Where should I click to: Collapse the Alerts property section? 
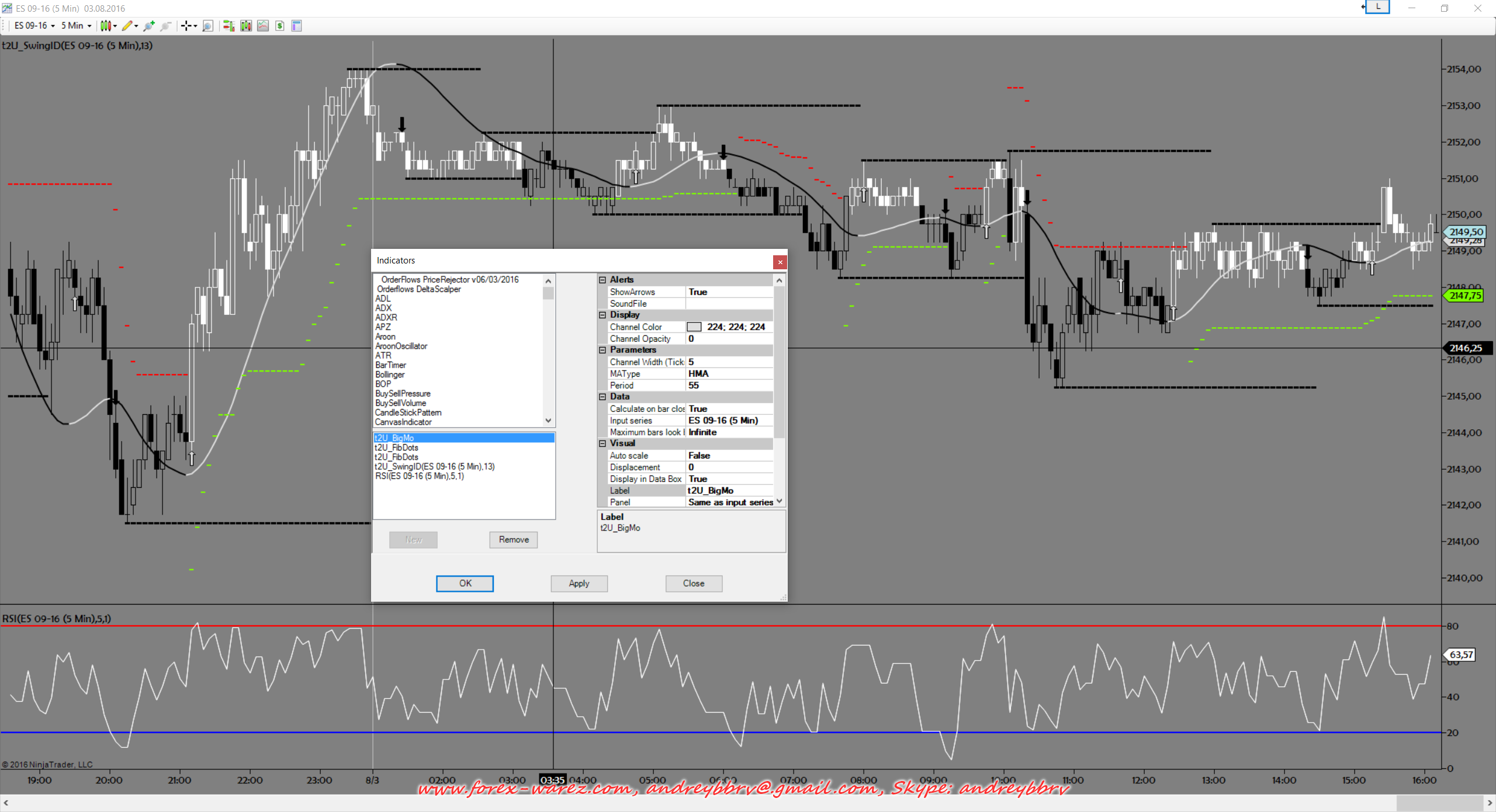pyautogui.click(x=602, y=280)
